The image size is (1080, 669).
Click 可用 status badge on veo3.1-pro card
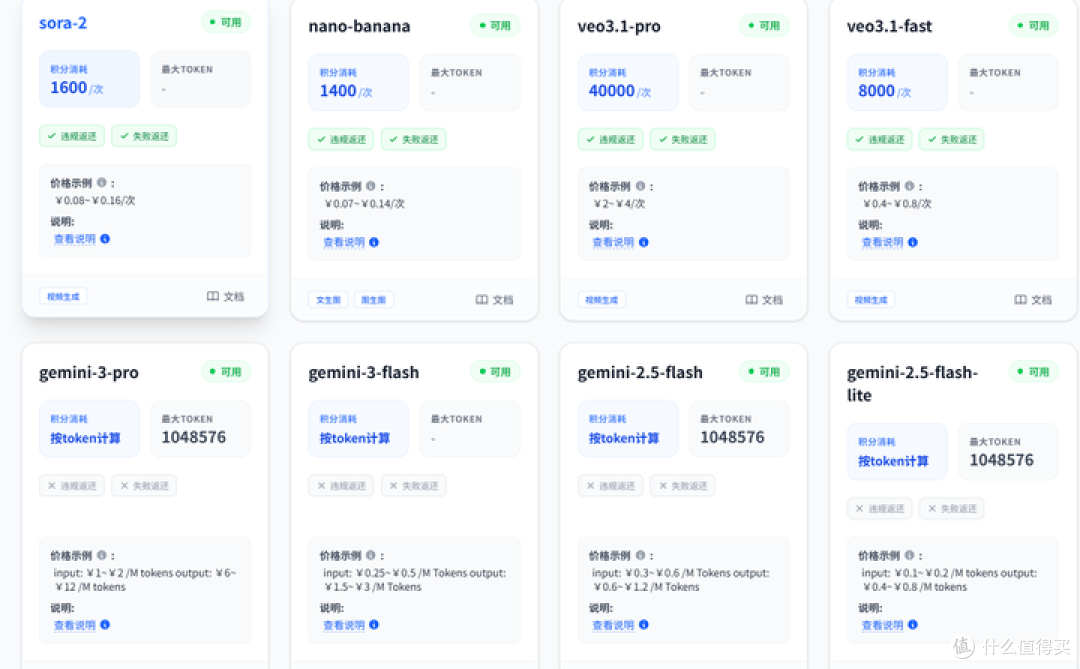tap(765, 25)
